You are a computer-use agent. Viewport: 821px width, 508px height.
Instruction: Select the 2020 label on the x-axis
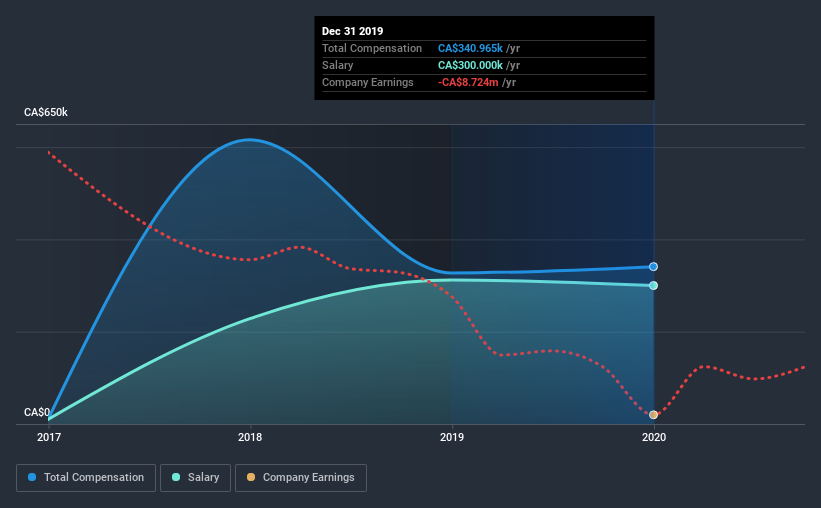coord(653,437)
